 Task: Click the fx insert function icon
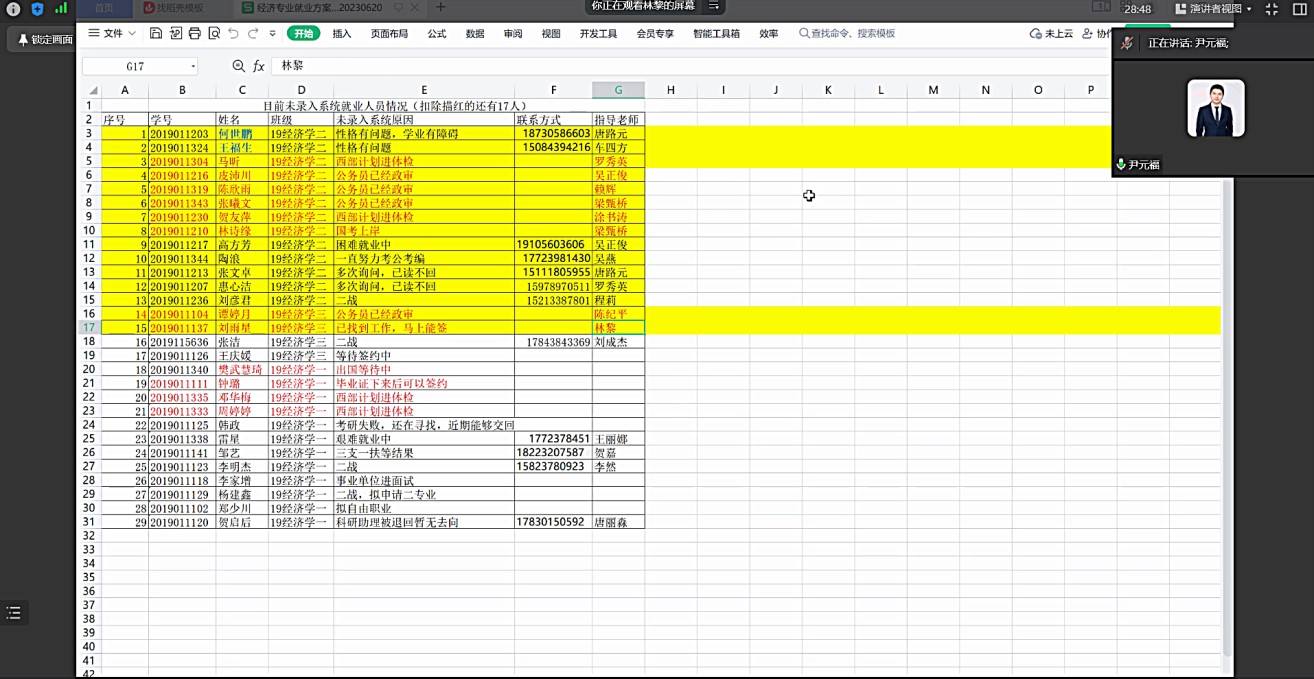259,66
